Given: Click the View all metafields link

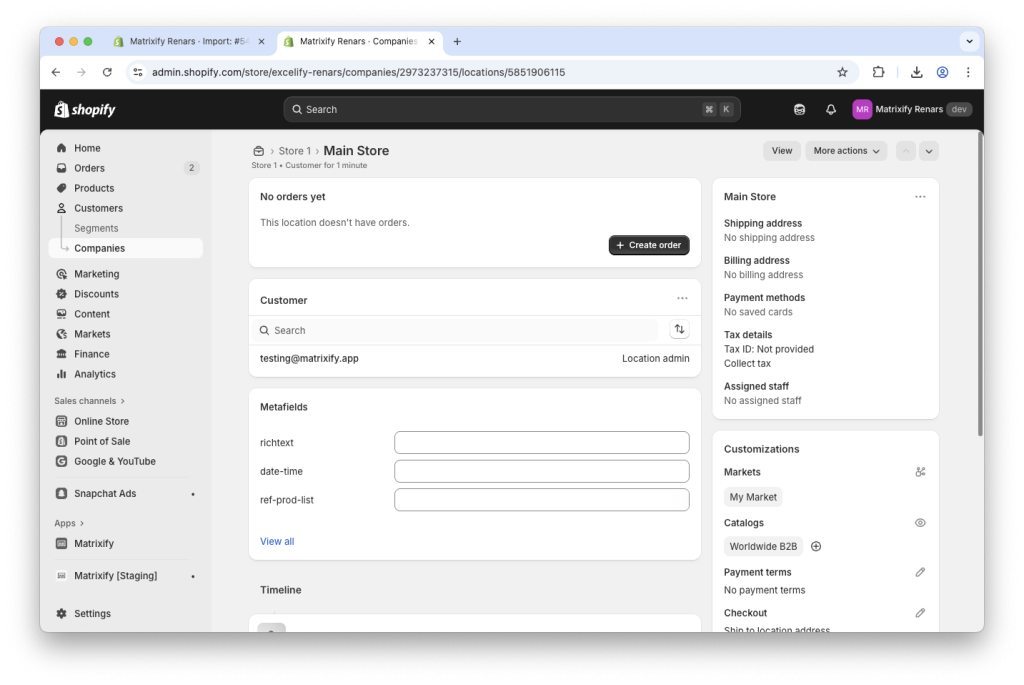Looking at the screenshot, I should (x=276, y=541).
